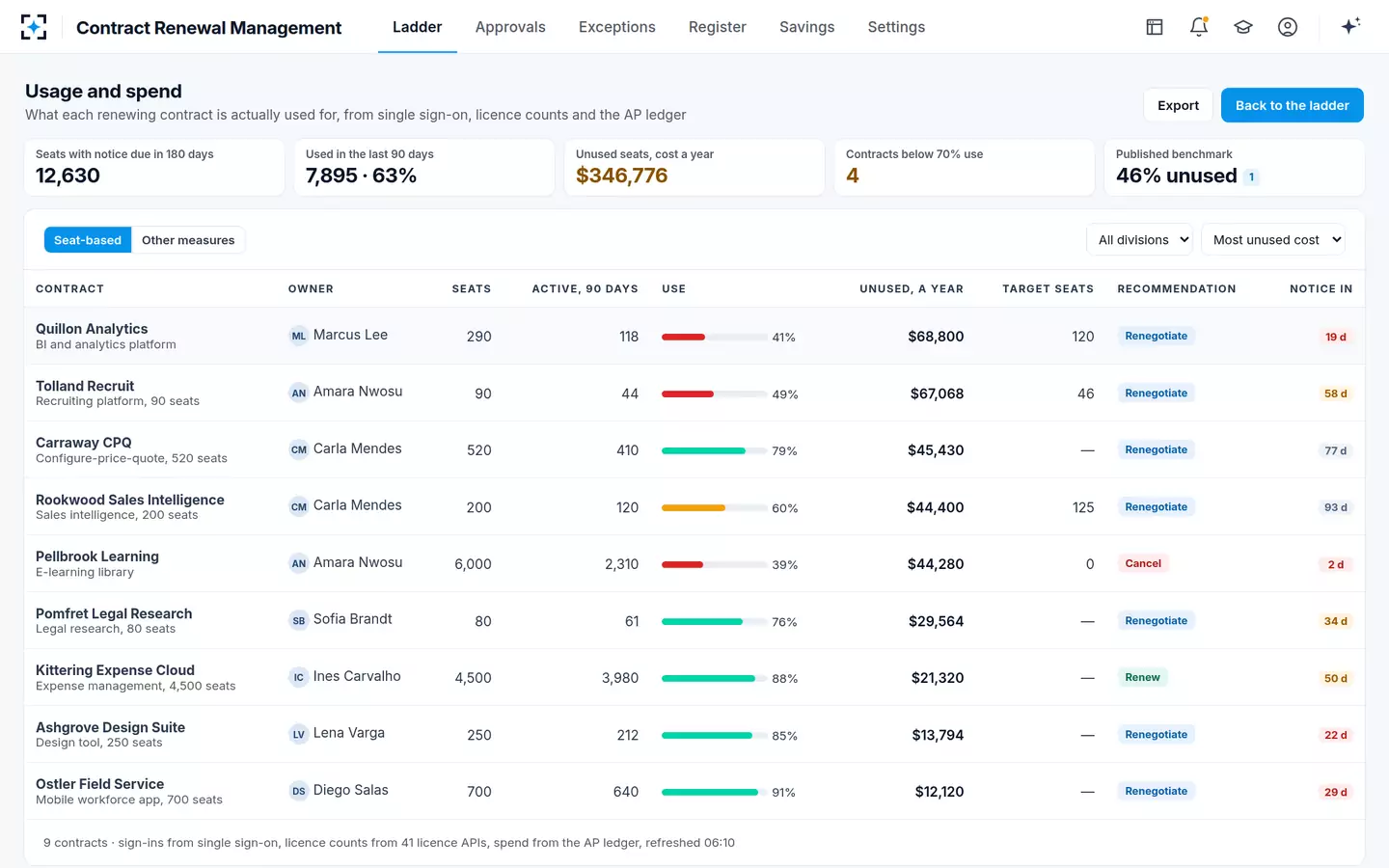Click the Renew recommendation for Kittering Expense Cloud
The image size is (1389, 868).
(1143, 677)
